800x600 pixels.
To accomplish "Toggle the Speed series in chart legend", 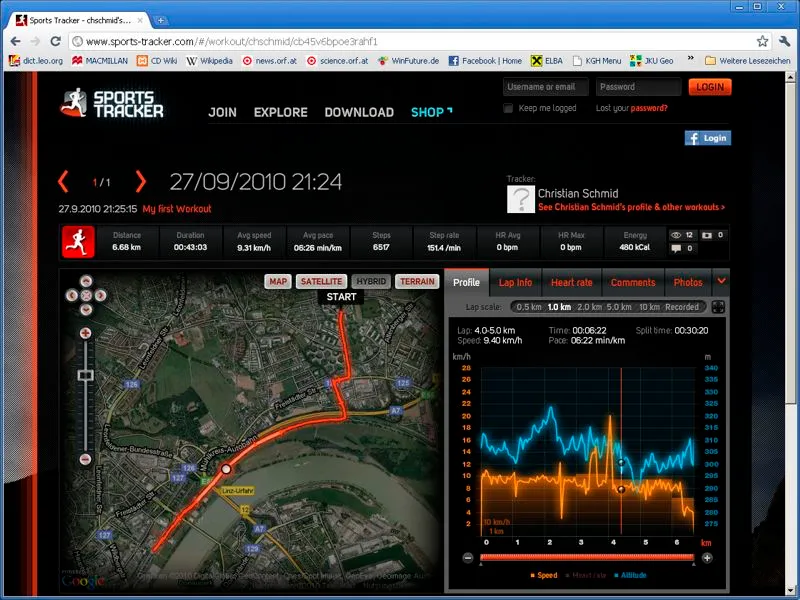I will tap(544, 576).
